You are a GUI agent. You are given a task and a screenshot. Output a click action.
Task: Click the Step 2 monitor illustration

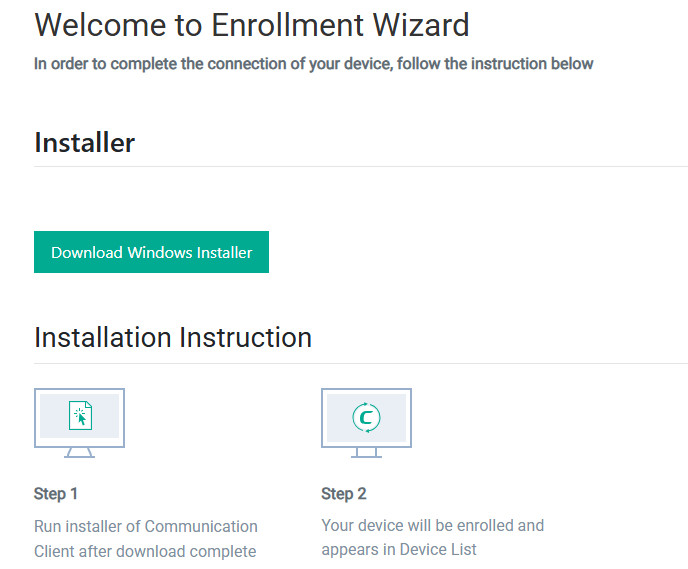pos(366,423)
